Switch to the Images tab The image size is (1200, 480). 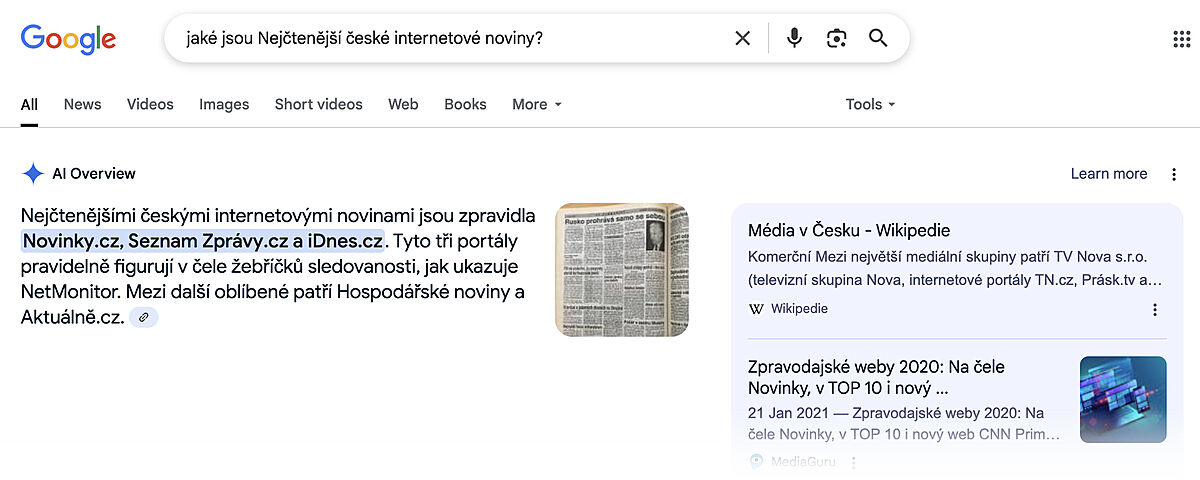[224, 104]
